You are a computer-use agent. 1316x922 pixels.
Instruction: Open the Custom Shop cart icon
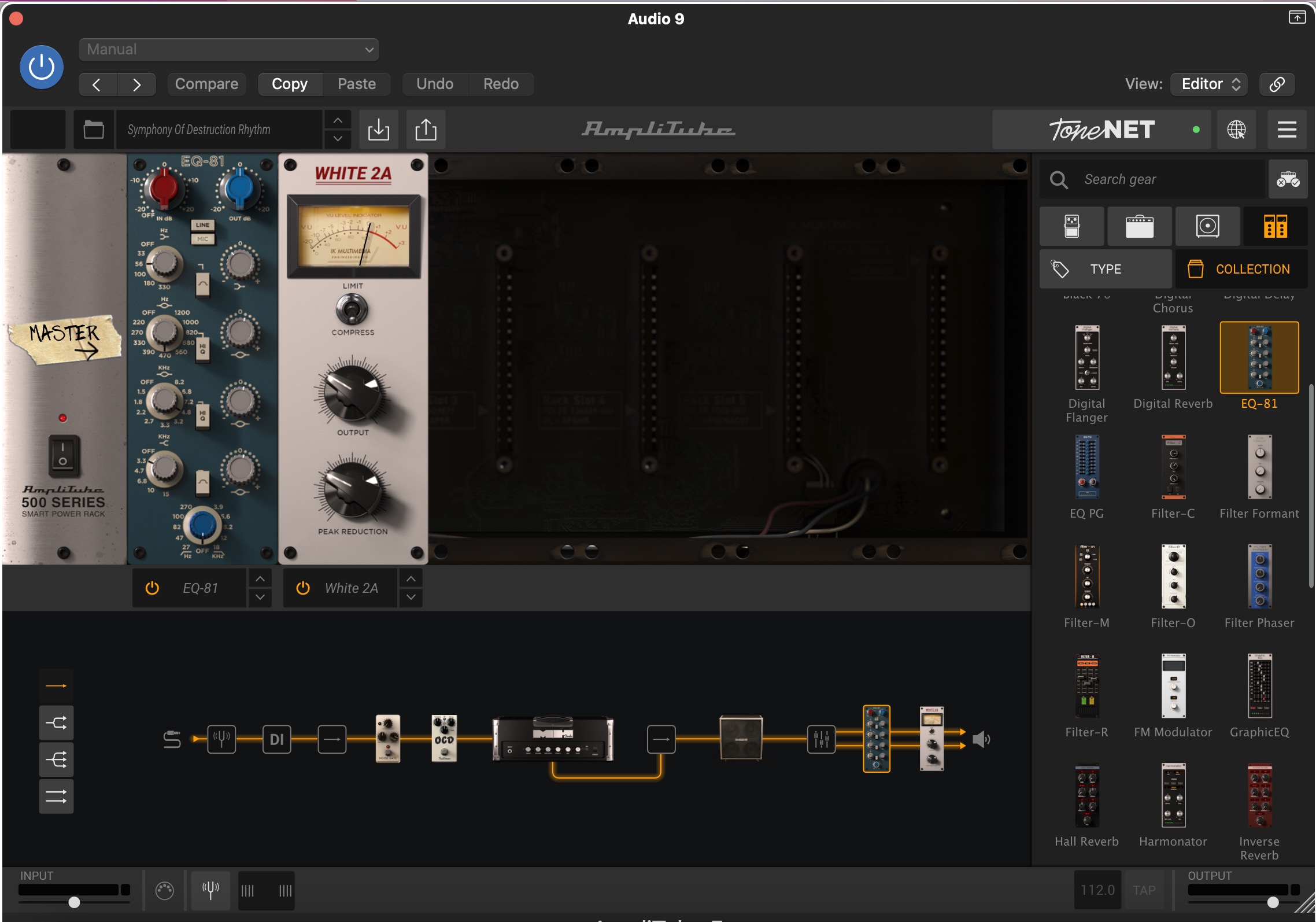[x=1288, y=179]
